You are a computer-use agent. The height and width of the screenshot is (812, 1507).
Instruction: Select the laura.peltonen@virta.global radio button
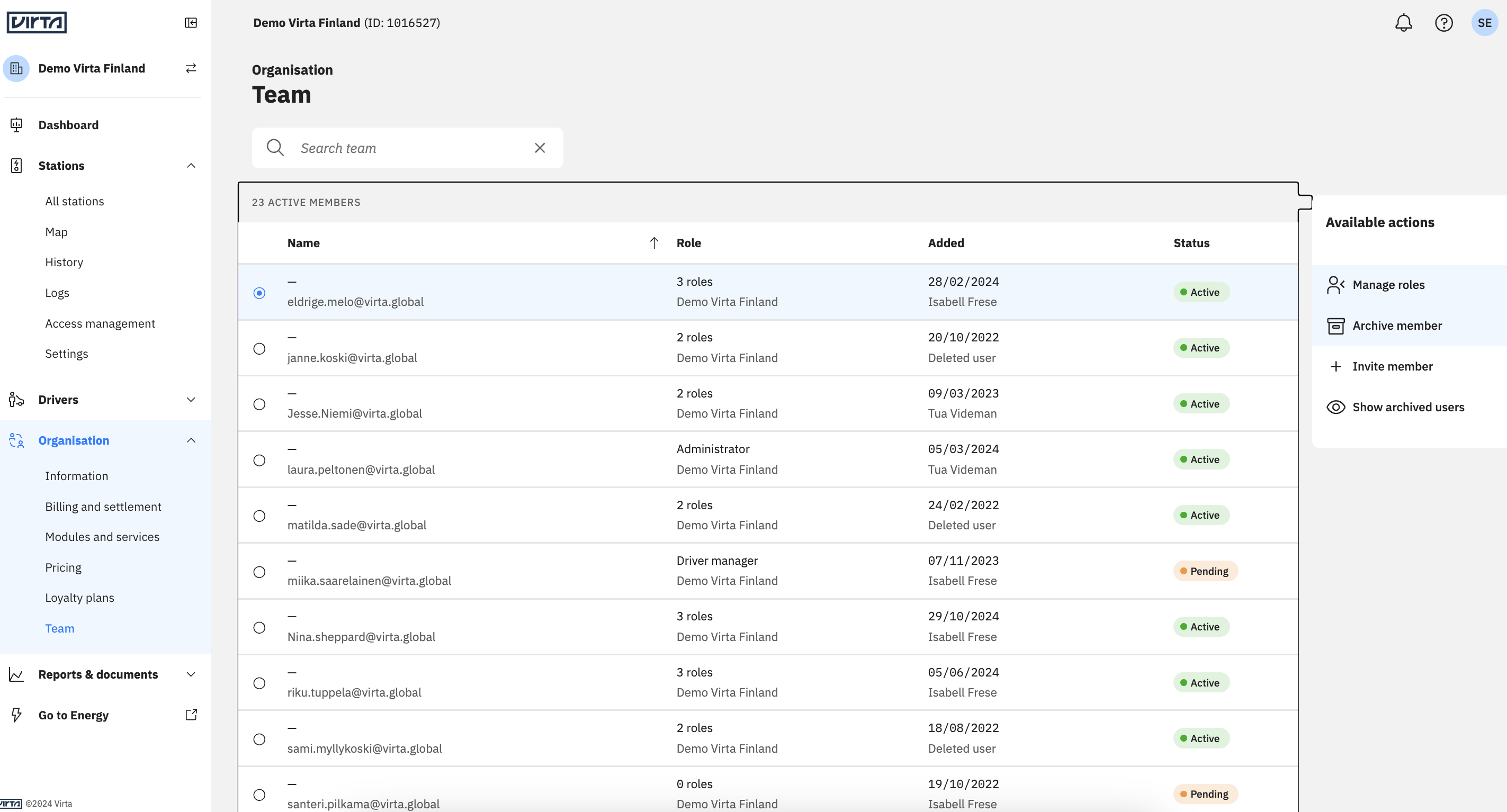(x=259, y=461)
